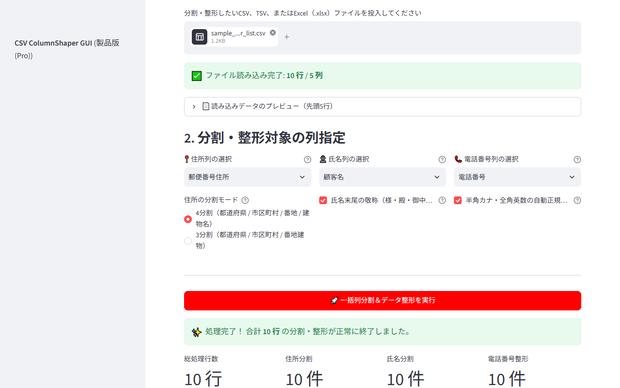Screen dimensions: 620x388
Task: Open help tooltip for 住所列の選択
Action: 307,159
